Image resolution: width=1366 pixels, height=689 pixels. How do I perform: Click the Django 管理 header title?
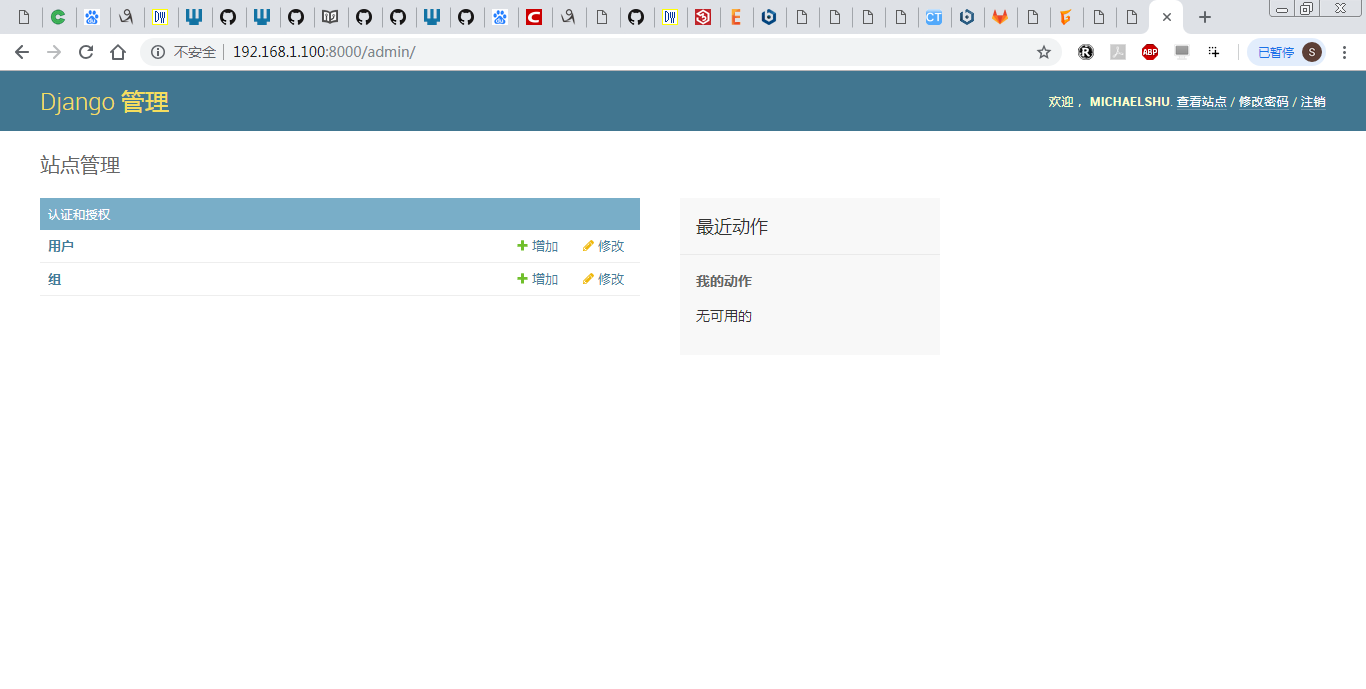[105, 102]
